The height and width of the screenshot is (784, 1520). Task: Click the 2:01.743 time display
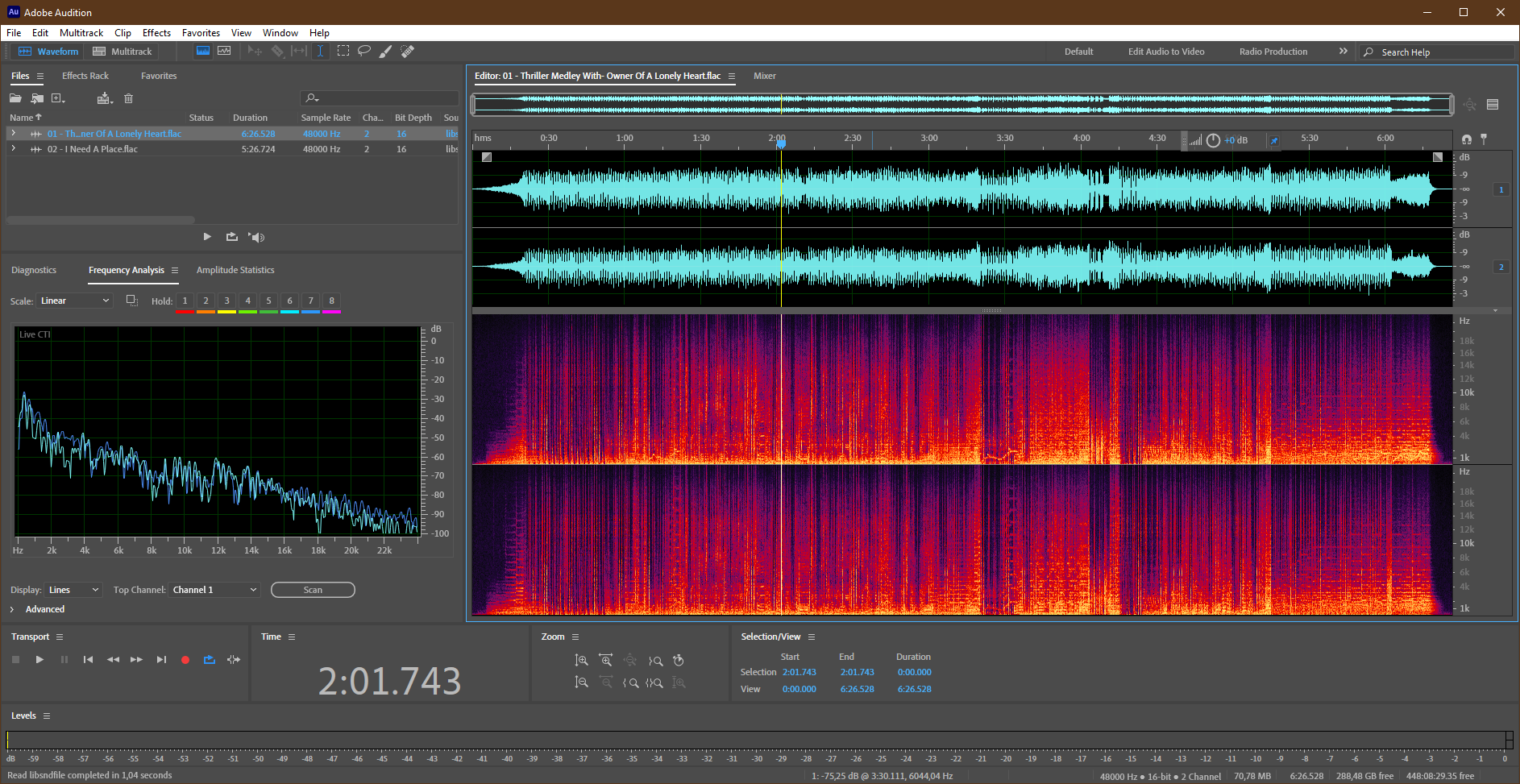(x=389, y=681)
